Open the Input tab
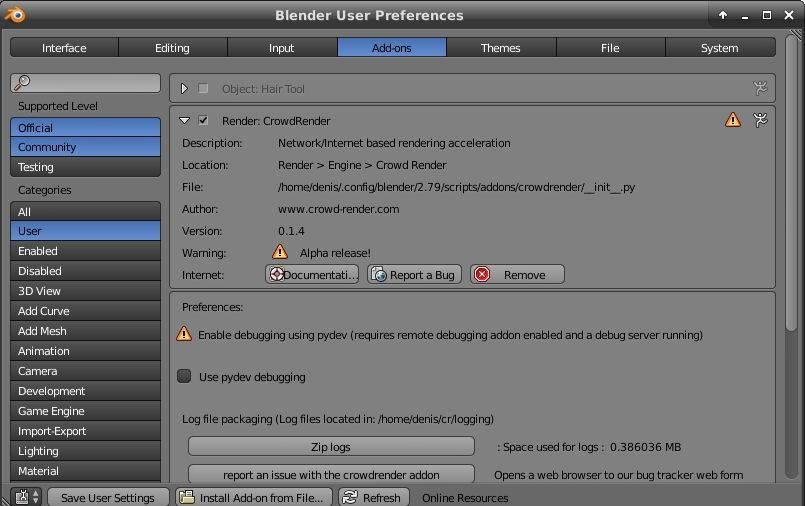The image size is (805, 506). tap(282, 48)
